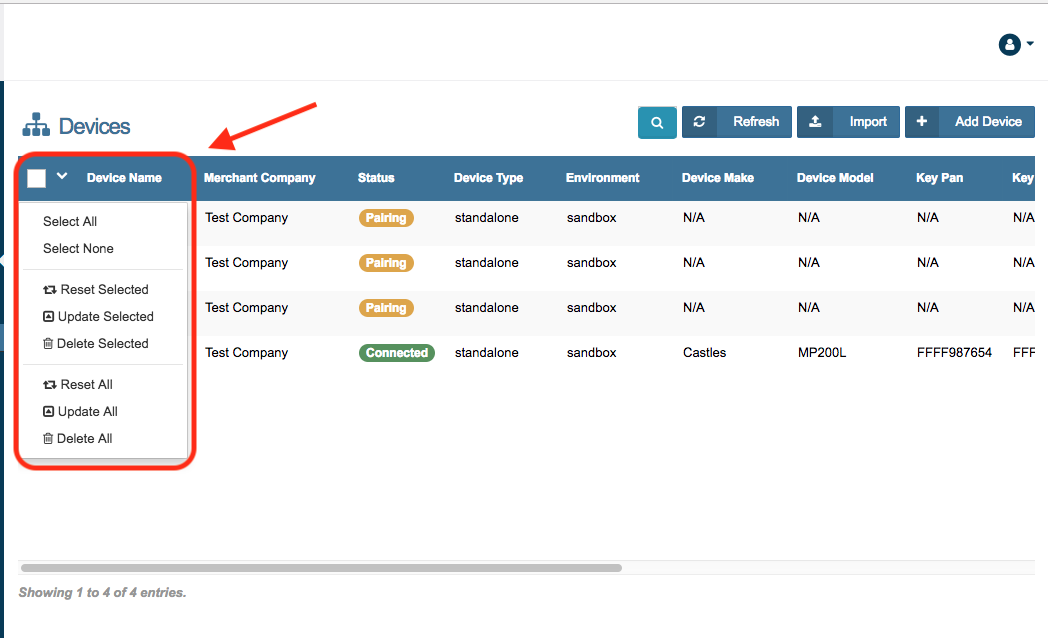Expand the account menu caret
This screenshot has width=1048, height=638.
click(x=1030, y=44)
